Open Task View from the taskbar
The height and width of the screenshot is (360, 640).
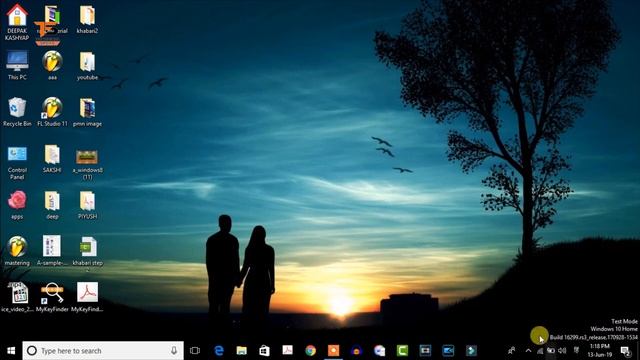(195, 351)
